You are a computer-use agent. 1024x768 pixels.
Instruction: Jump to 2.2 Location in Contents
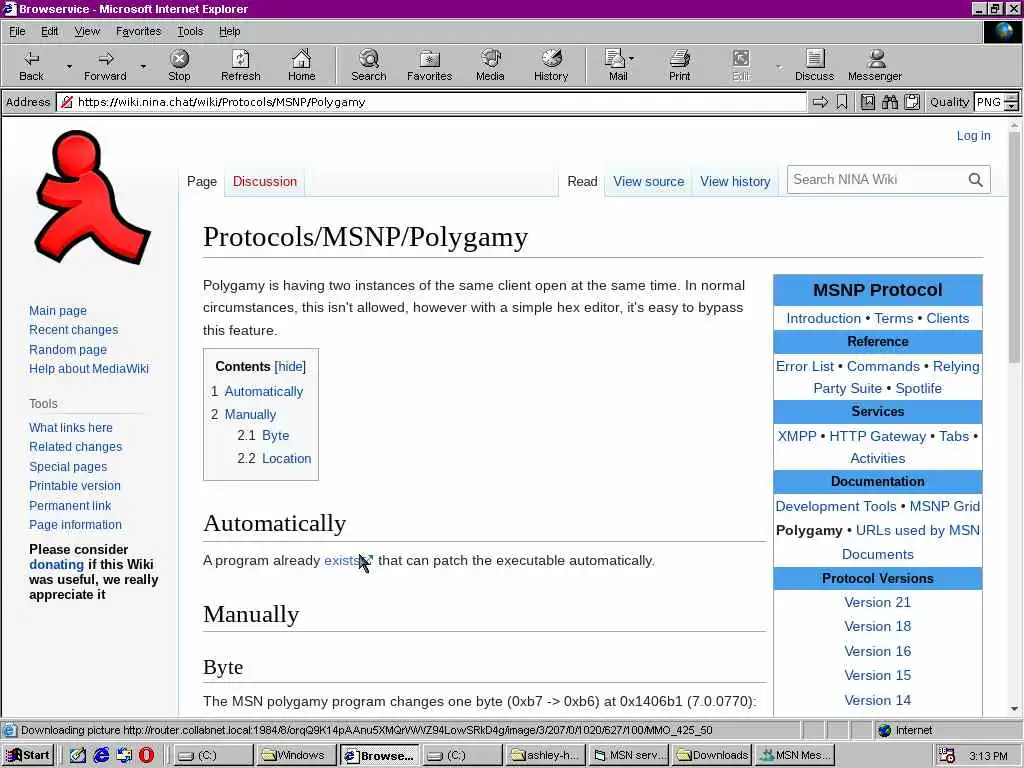click(286, 458)
